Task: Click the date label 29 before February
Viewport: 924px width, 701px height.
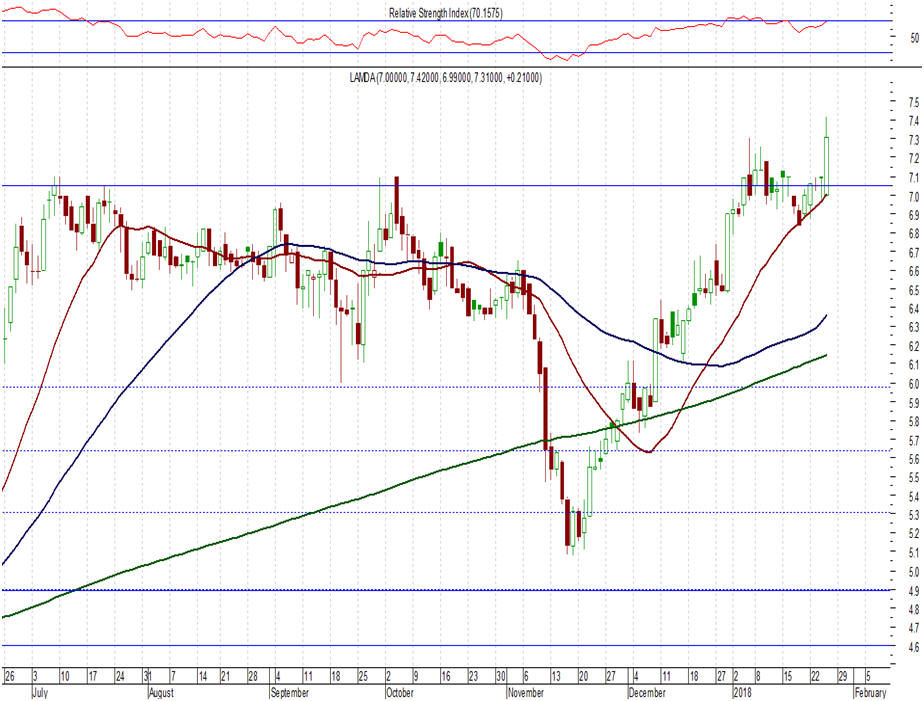Action: tap(843, 676)
